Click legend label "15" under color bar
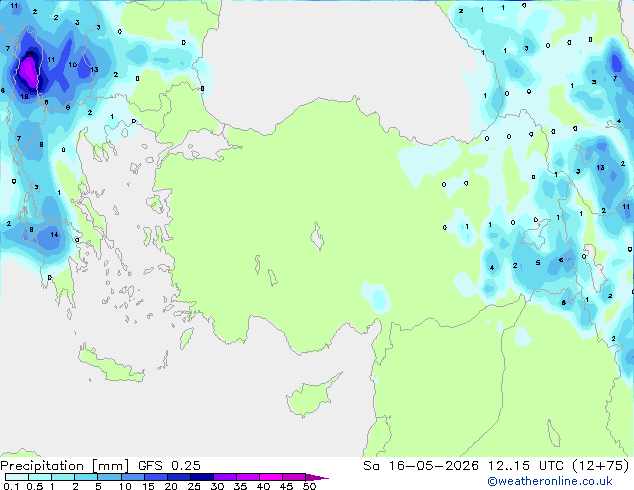634x490 pixels. point(148,486)
